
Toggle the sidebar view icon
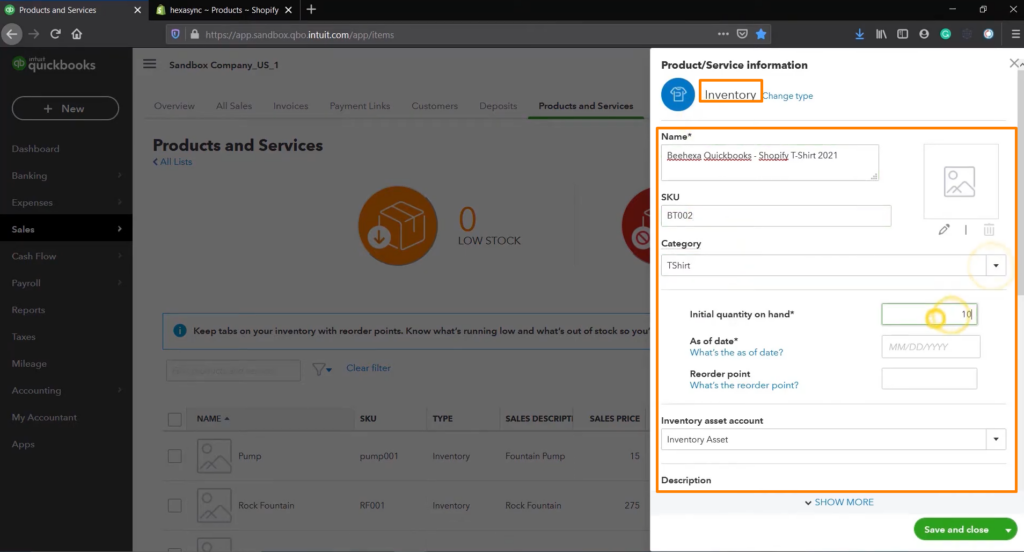[903, 34]
